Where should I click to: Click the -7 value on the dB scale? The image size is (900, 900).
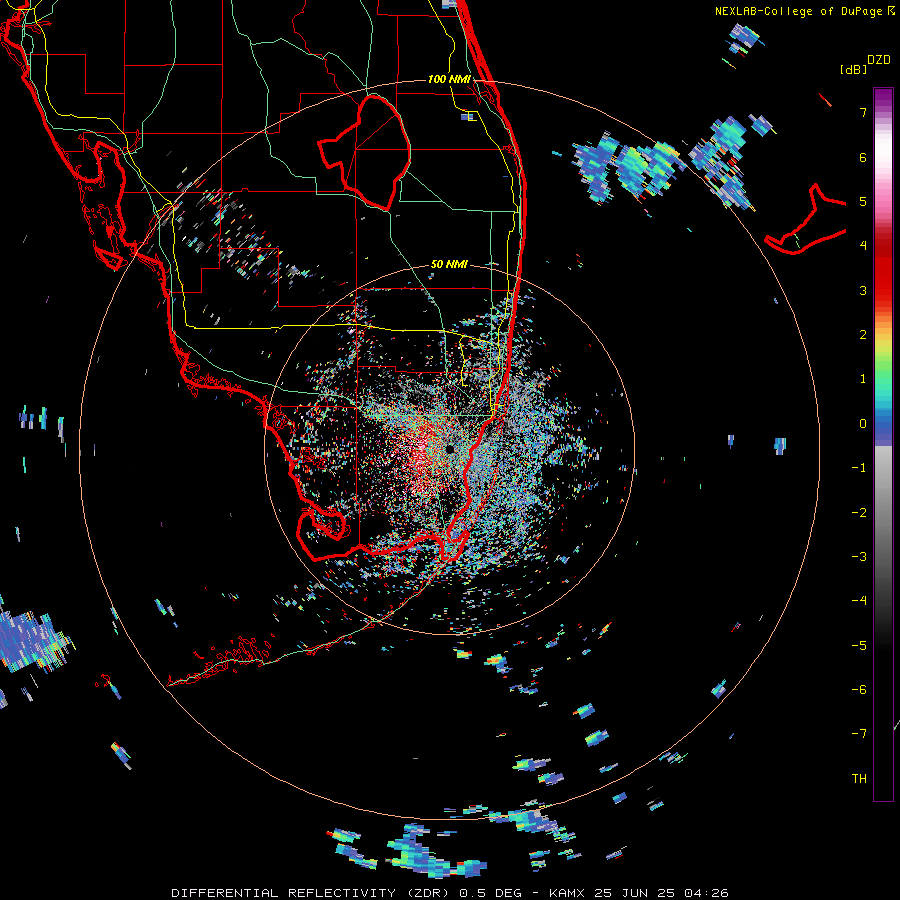pyautogui.click(x=859, y=734)
